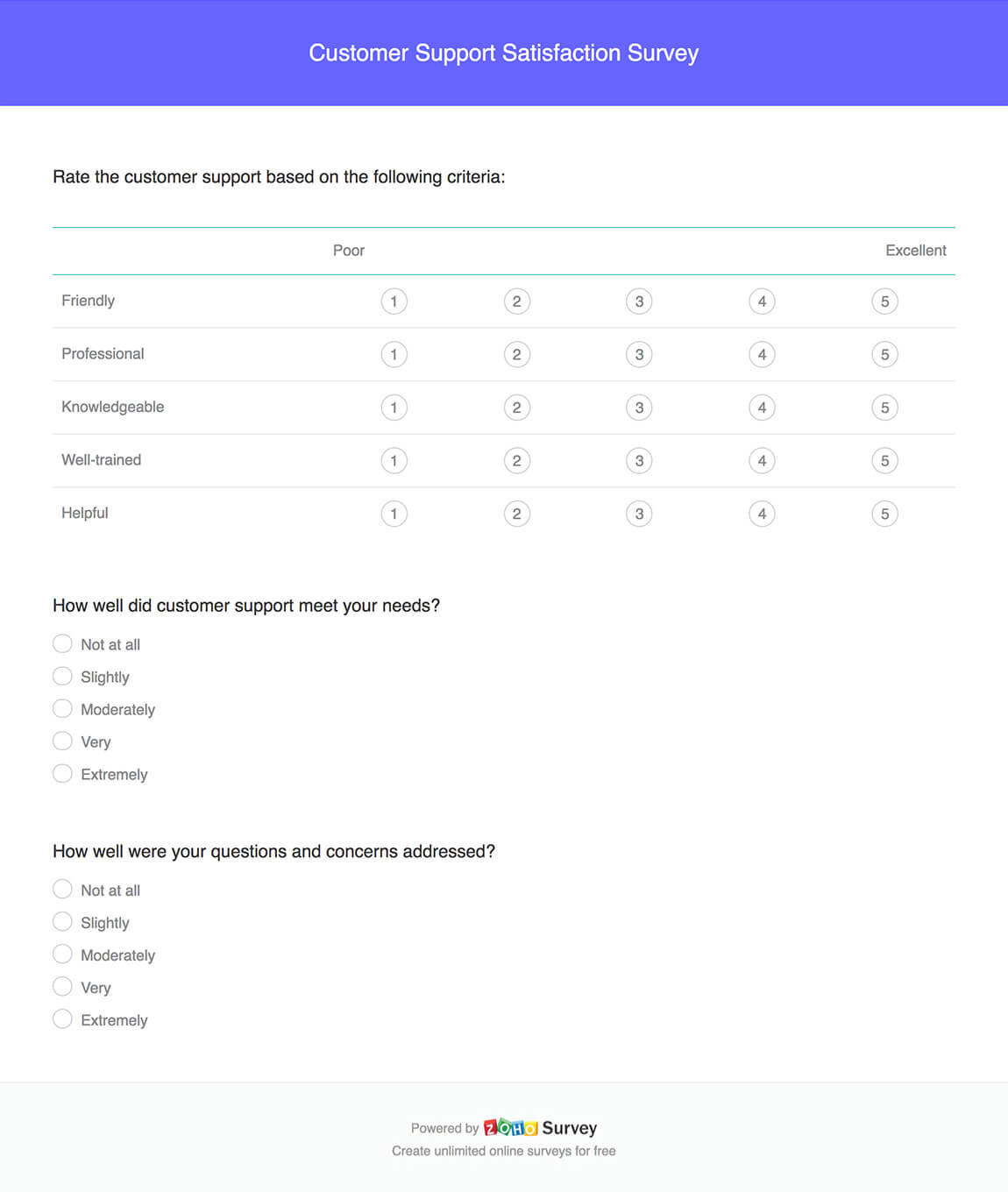Rate Knowledgeable as 1
This screenshot has height=1192, width=1008.
click(x=394, y=408)
